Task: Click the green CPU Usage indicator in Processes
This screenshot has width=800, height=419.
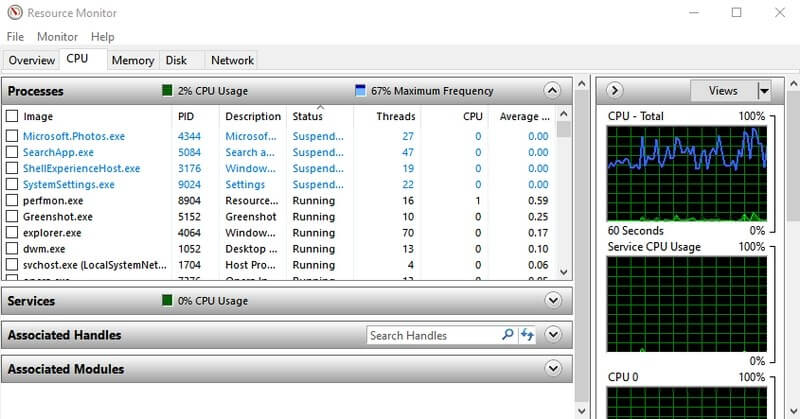Action: [167, 90]
